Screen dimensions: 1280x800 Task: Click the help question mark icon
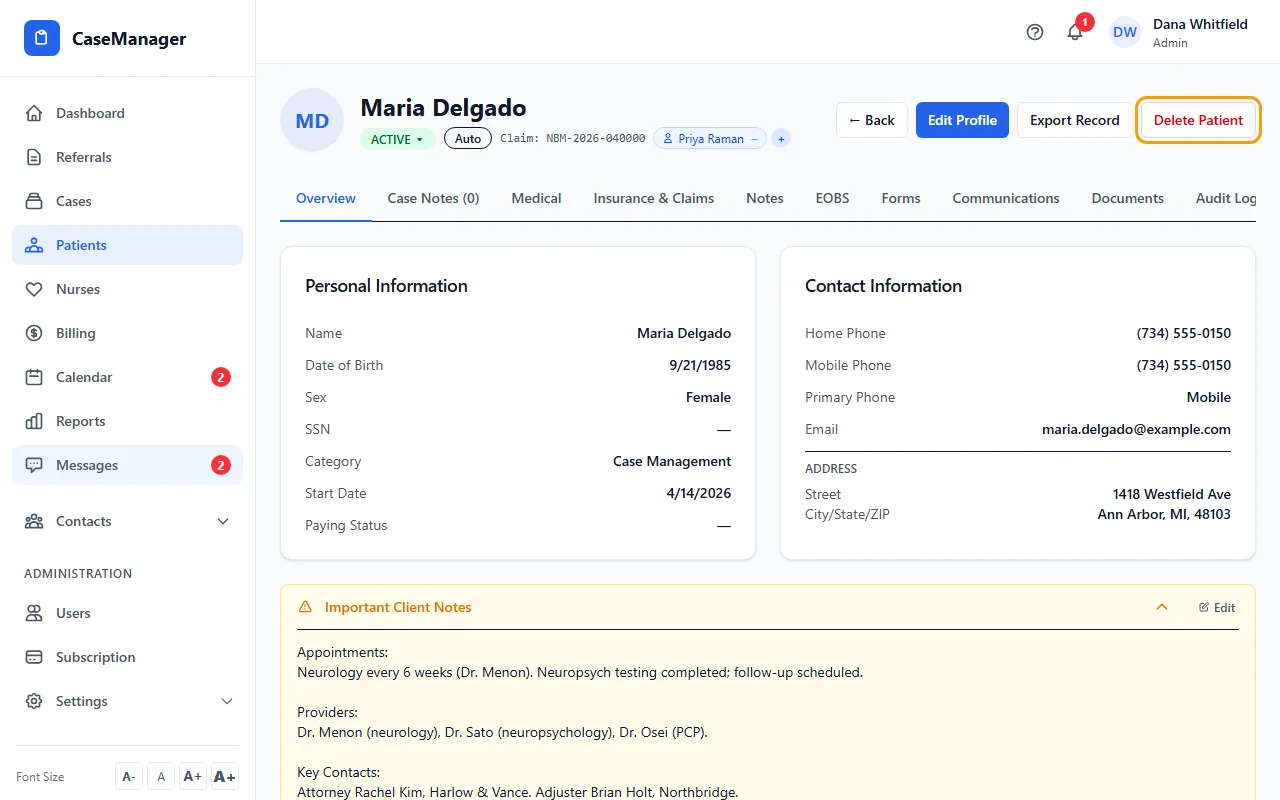(1035, 32)
